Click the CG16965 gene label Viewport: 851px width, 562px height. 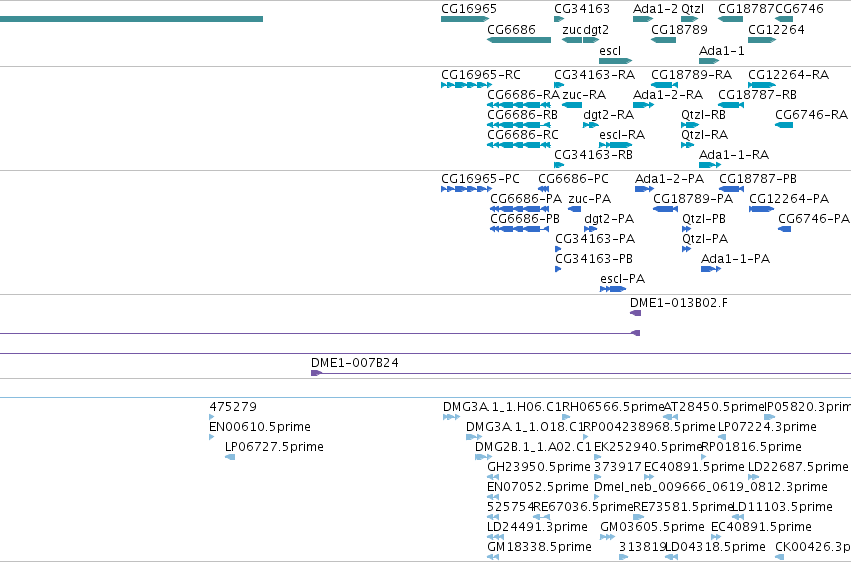(469, 9)
